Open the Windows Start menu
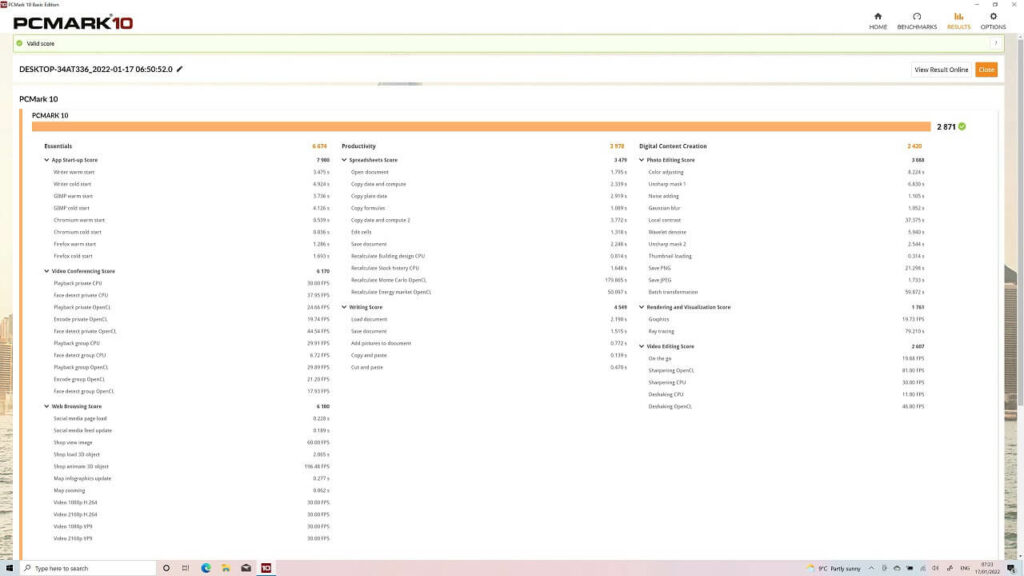 pos(9,568)
